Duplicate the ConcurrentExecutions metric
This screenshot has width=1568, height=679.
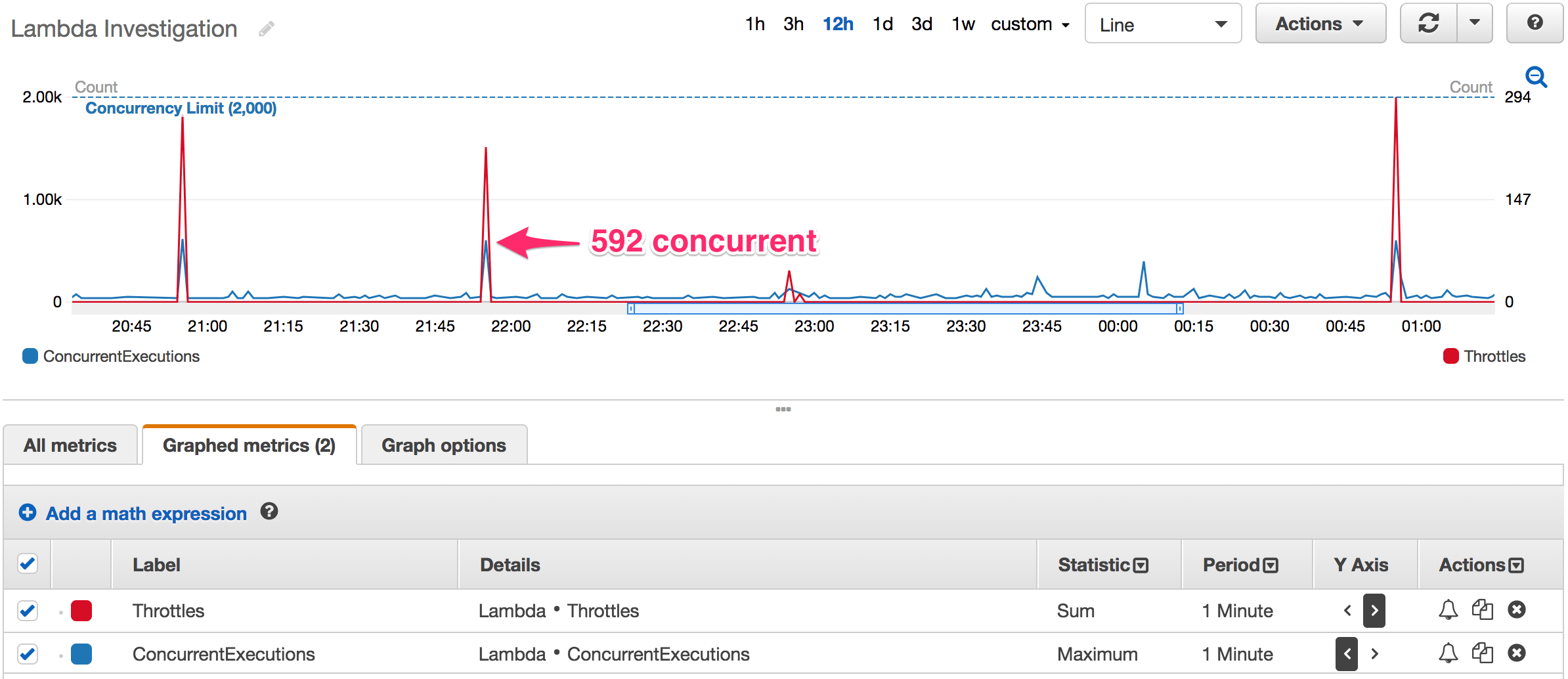[1483, 653]
